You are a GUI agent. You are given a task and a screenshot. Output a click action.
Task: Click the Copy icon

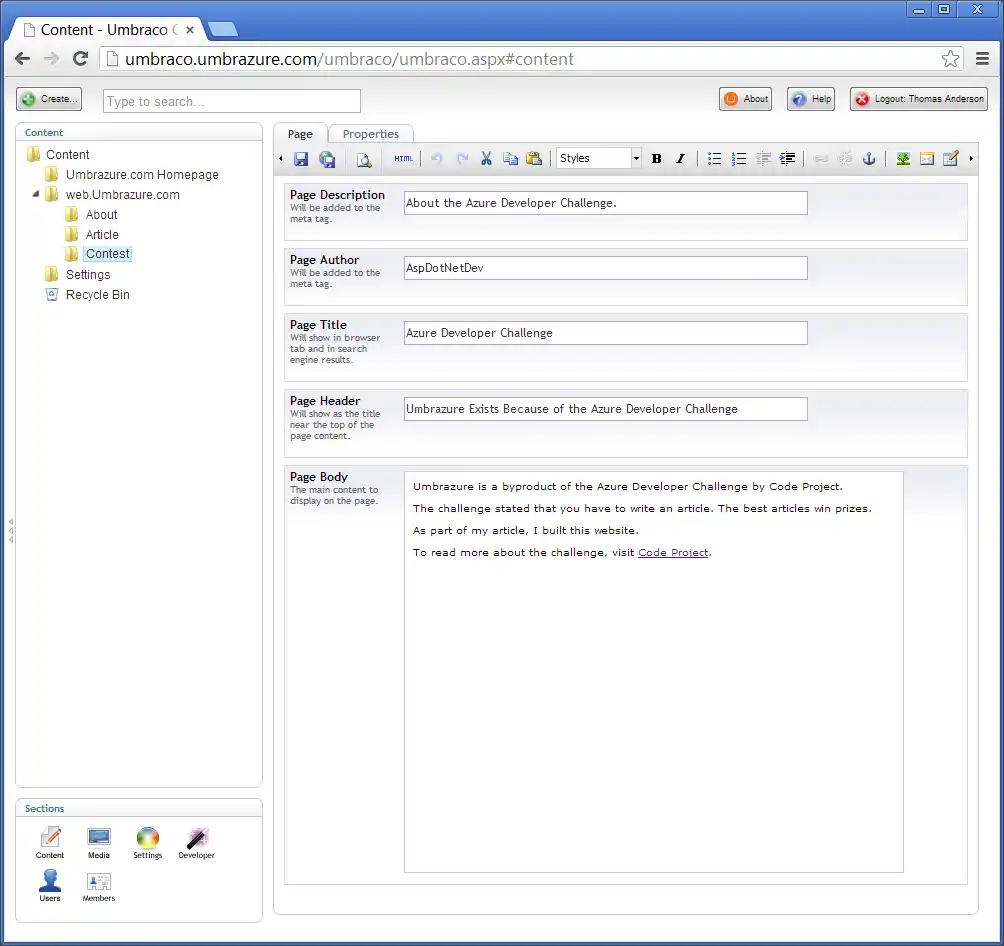coord(510,158)
